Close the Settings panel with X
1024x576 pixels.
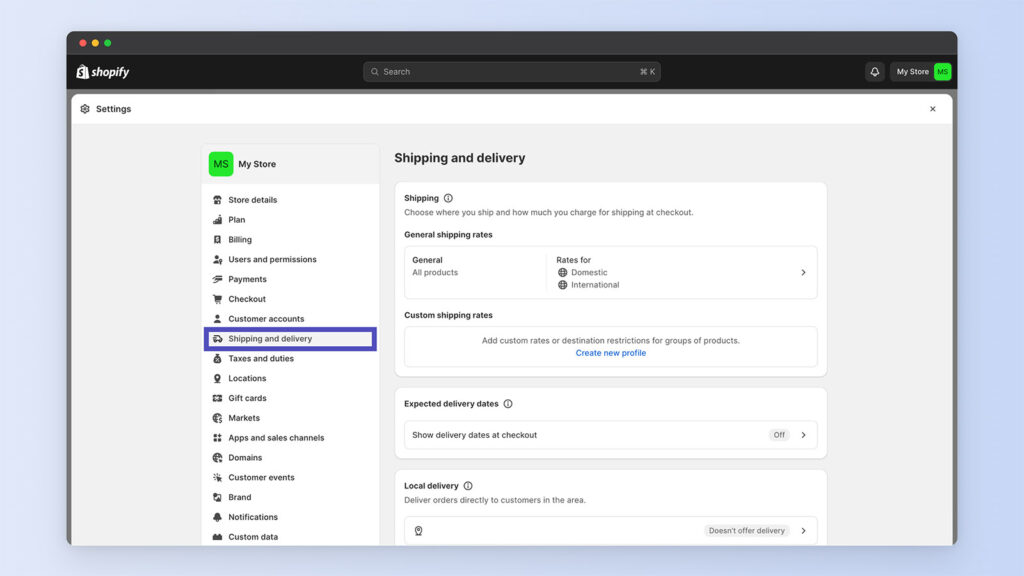(x=933, y=109)
